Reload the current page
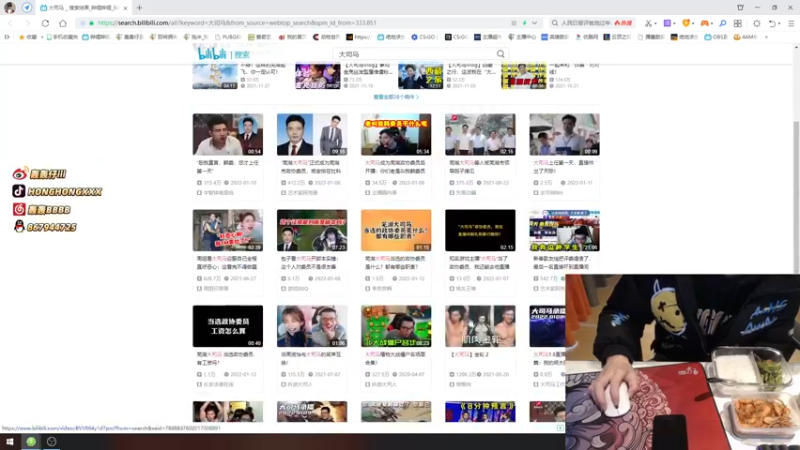Screen dimensions: 800x450 [45, 23]
